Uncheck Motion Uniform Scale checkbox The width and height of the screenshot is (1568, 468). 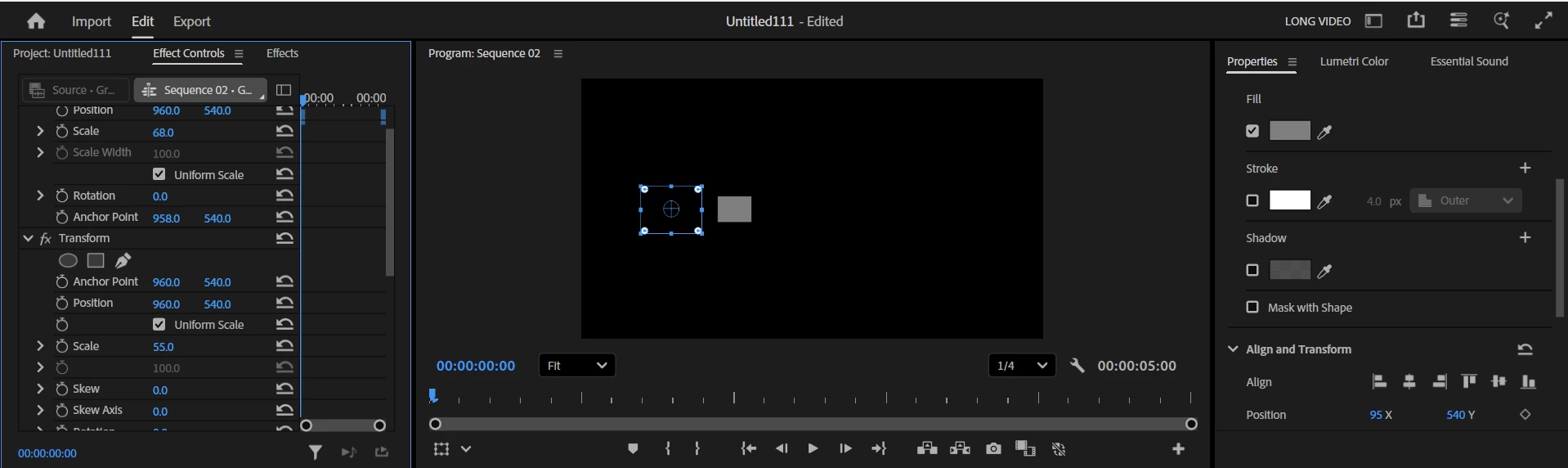159,174
